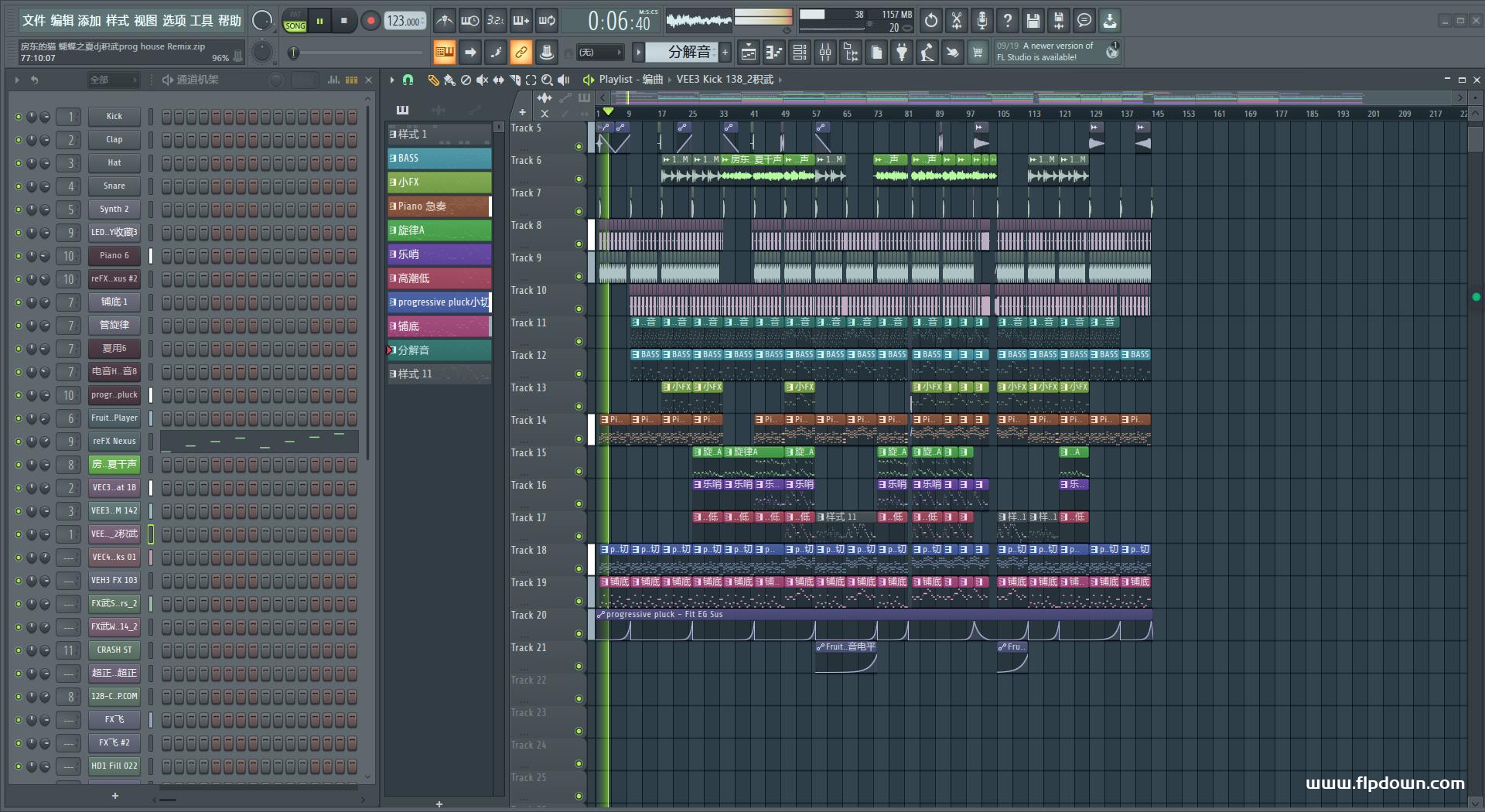This screenshot has height=812, width=1485.
Task: Toggle the recording countdown icon
Action: coord(496,21)
